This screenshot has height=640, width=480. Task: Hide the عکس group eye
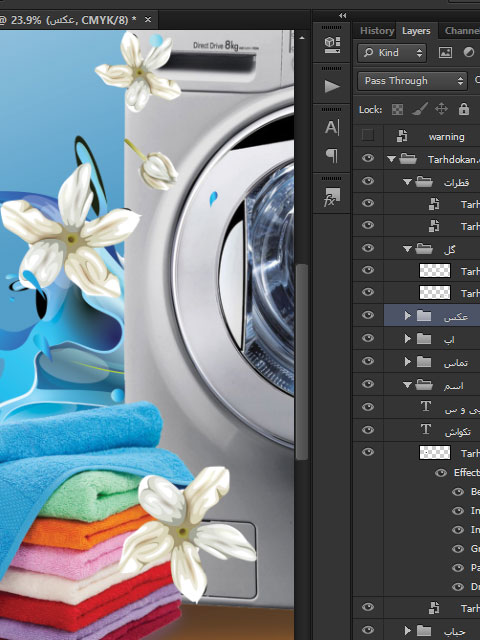click(x=368, y=315)
